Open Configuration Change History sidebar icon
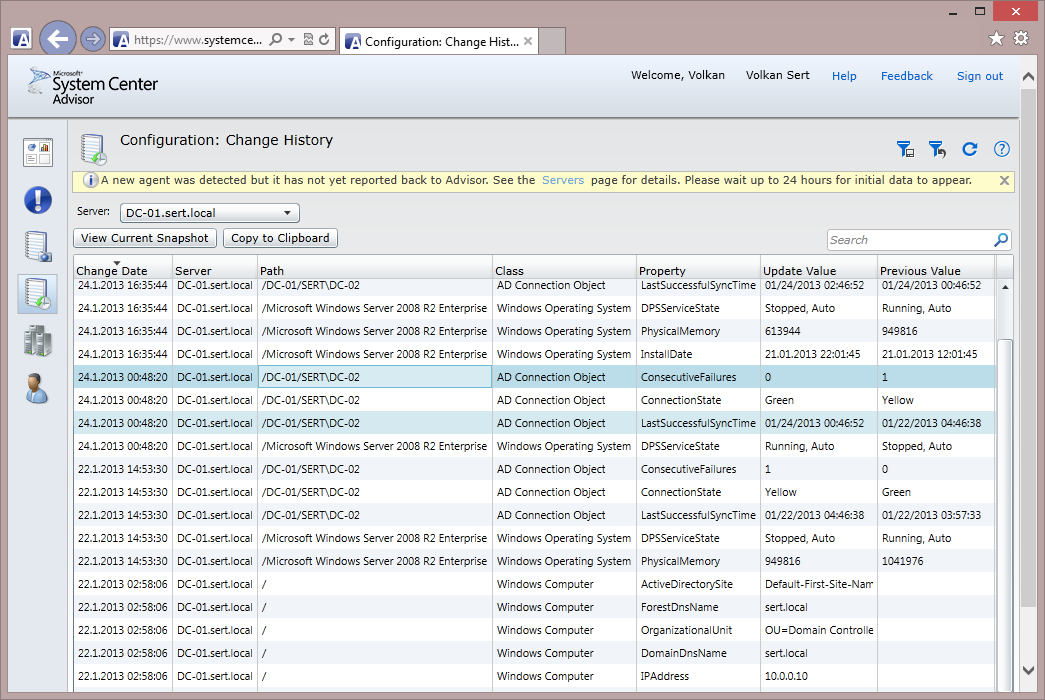Viewport: 1045px width, 700px height. pyautogui.click(x=38, y=294)
